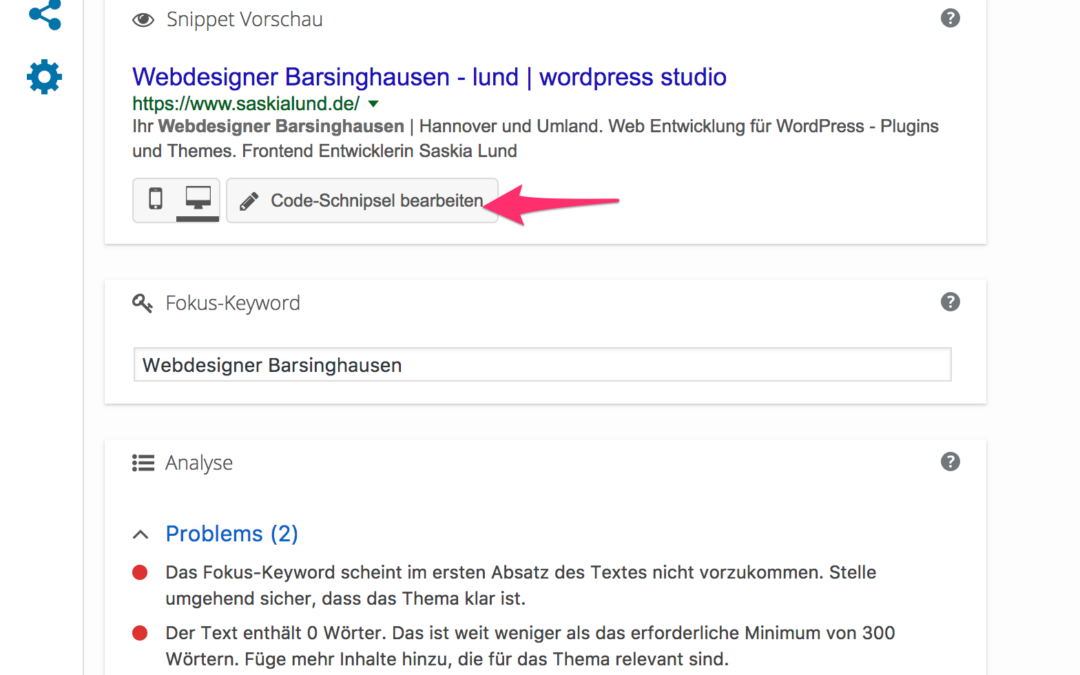The height and width of the screenshot is (675, 1080).
Task: Click the Analyse section heading
Action: click(x=198, y=463)
